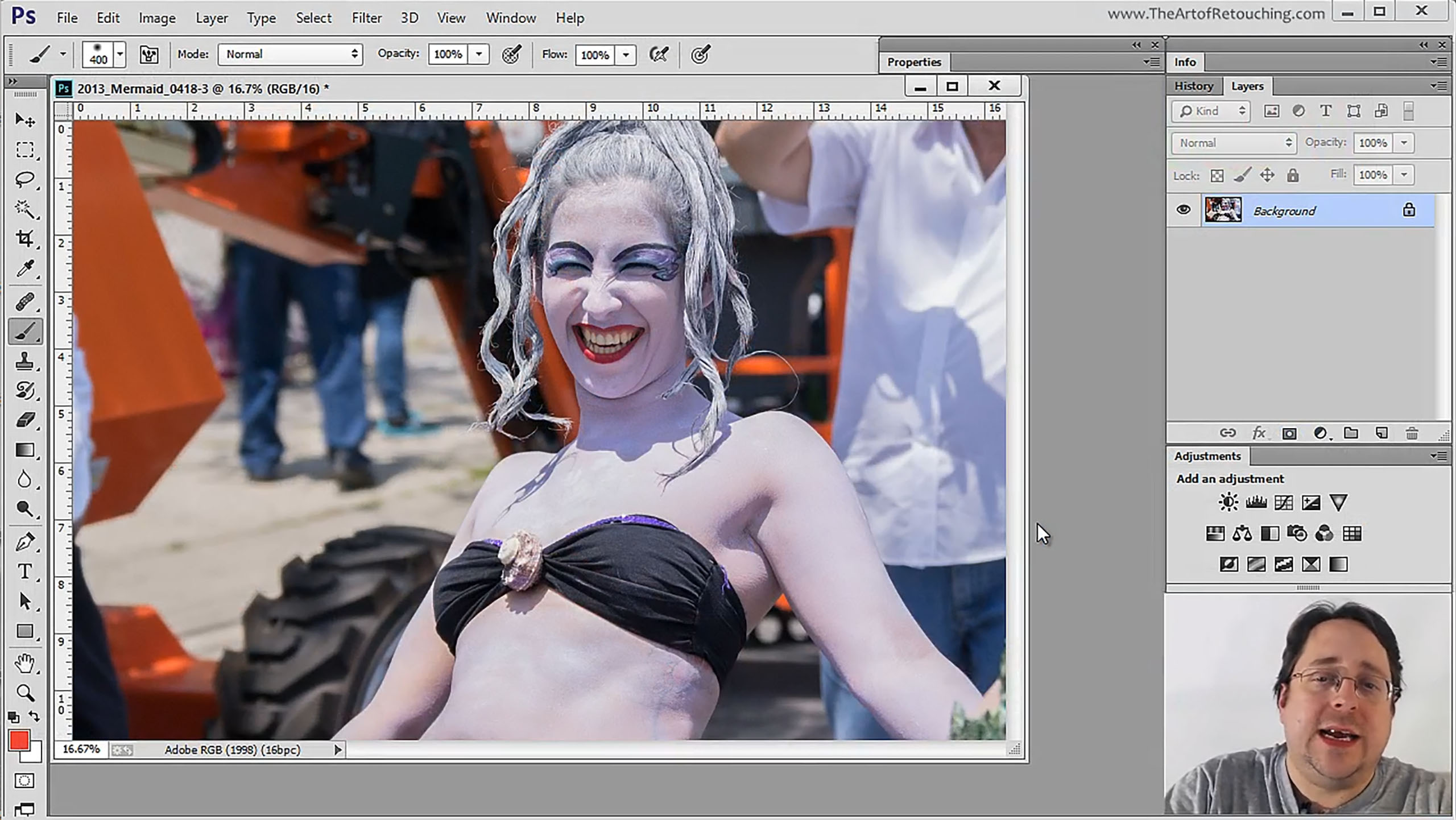Open the brush Mode dropdown
This screenshot has height=820, width=1456.
tap(290, 55)
